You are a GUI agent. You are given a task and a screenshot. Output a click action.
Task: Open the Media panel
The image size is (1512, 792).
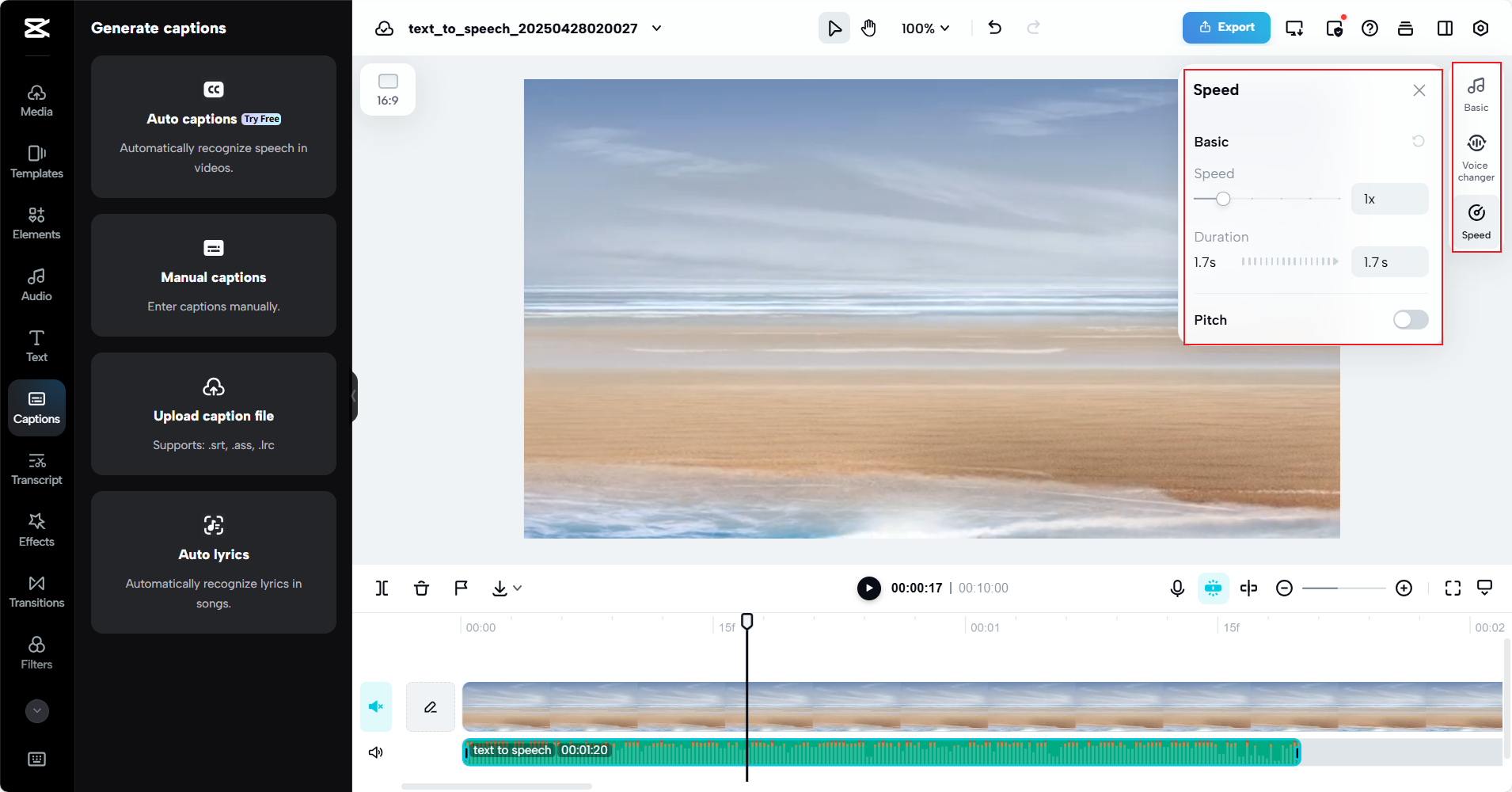pyautogui.click(x=36, y=101)
